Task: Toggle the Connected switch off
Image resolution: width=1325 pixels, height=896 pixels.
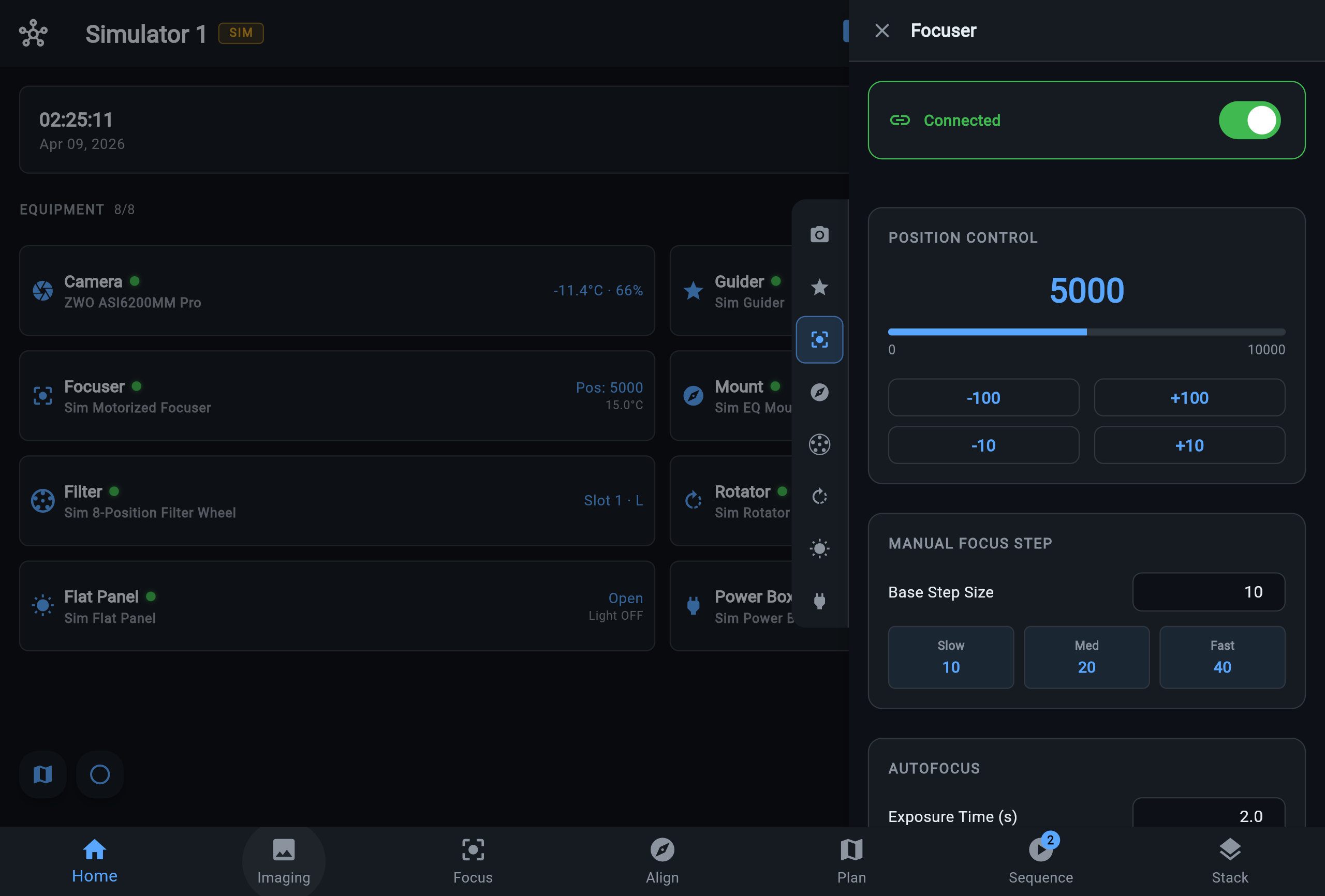Action: [1250, 120]
